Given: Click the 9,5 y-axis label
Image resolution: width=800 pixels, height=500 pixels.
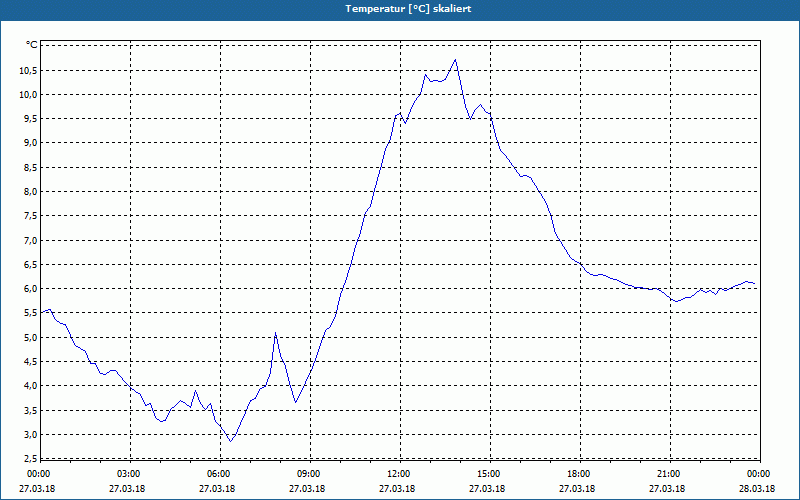Looking at the screenshot, I should (x=31, y=119).
